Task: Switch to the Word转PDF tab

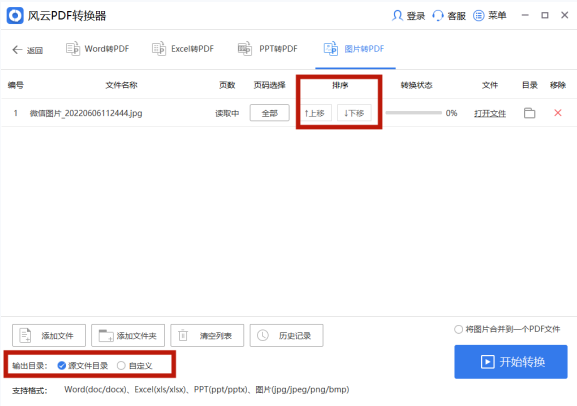Action: click(x=98, y=49)
